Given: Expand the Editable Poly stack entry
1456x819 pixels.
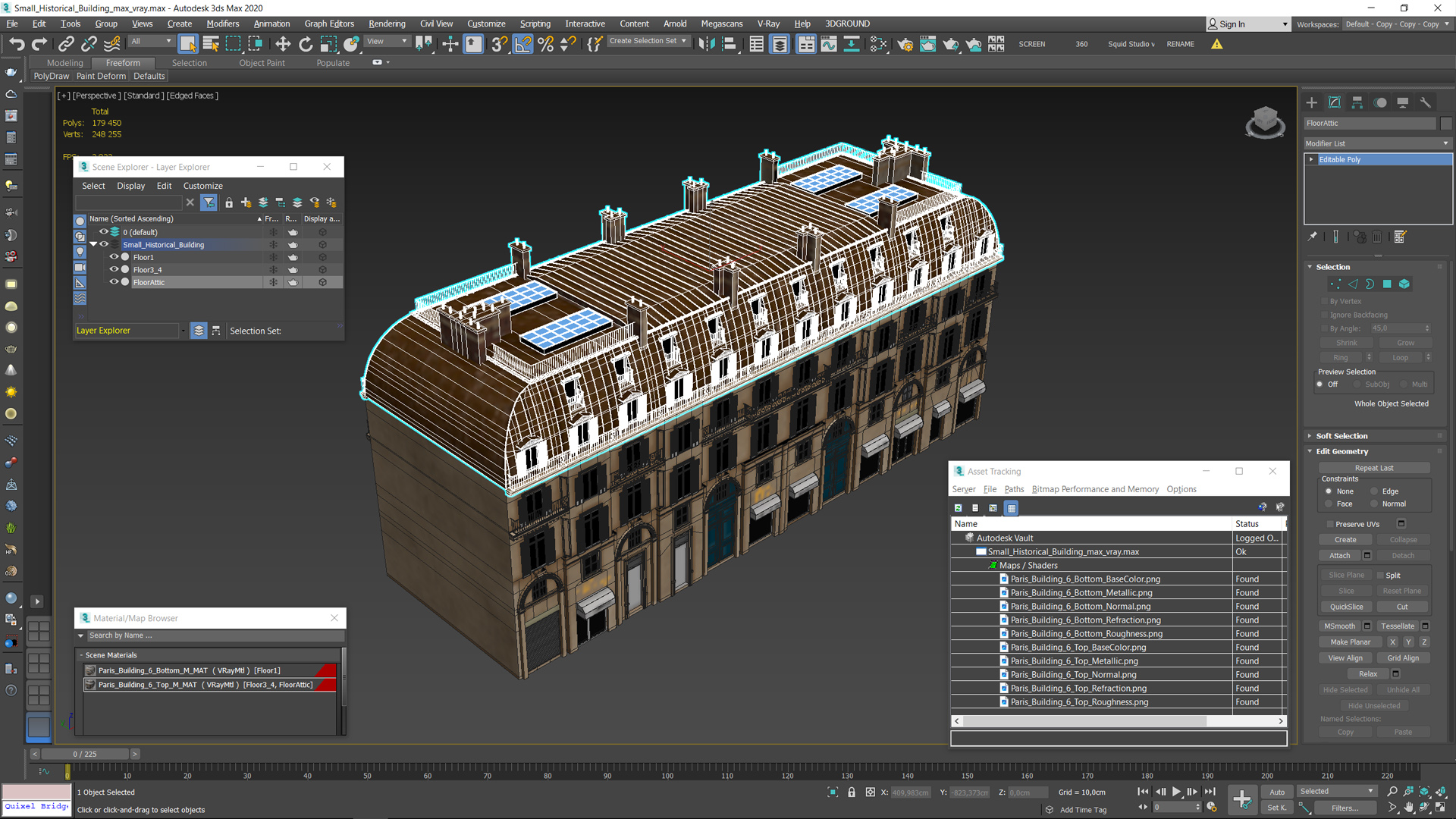Looking at the screenshot, I should pos(1311,159).
